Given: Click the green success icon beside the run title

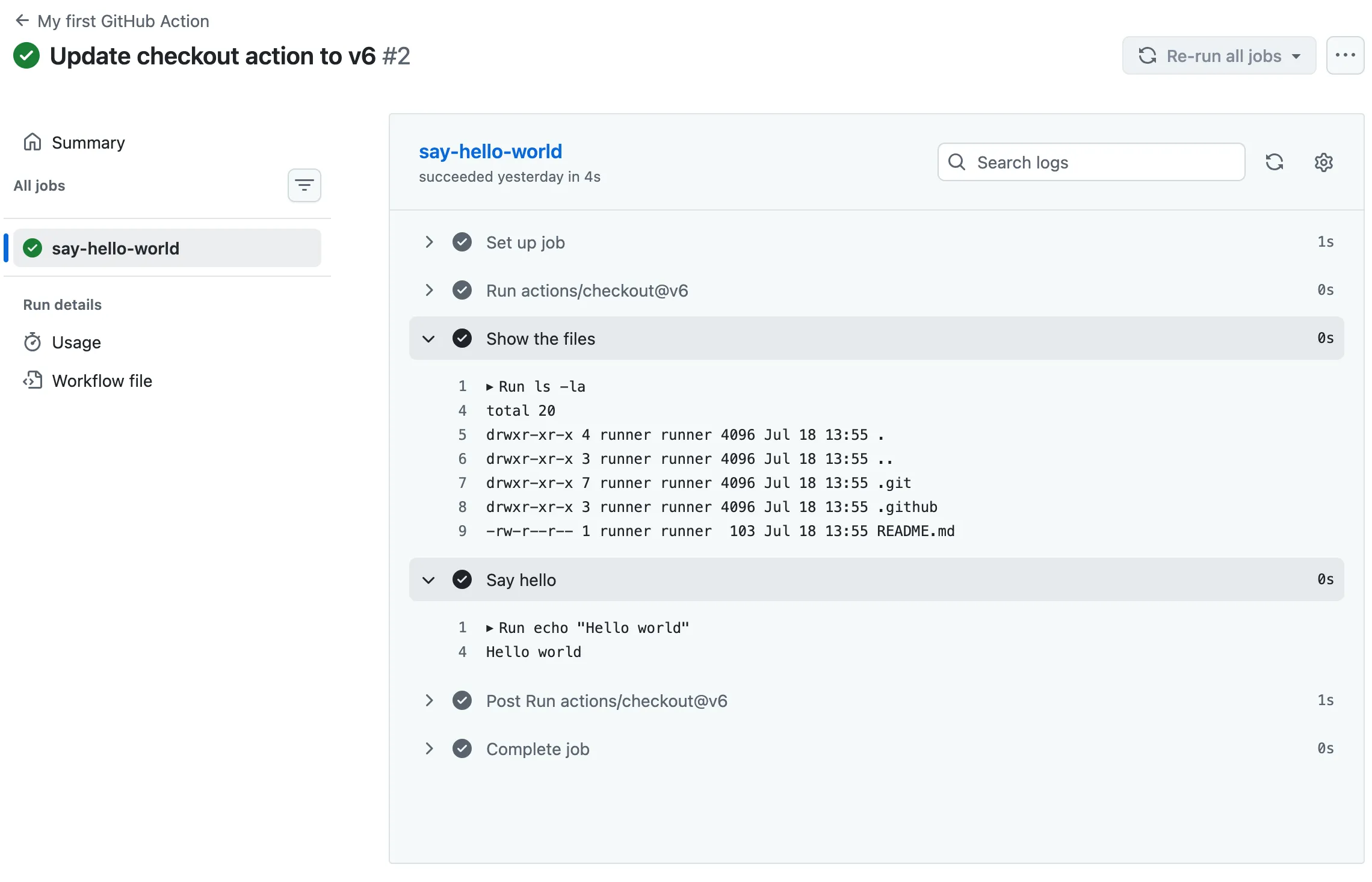Looking at the screenshot, I should 26,56.
